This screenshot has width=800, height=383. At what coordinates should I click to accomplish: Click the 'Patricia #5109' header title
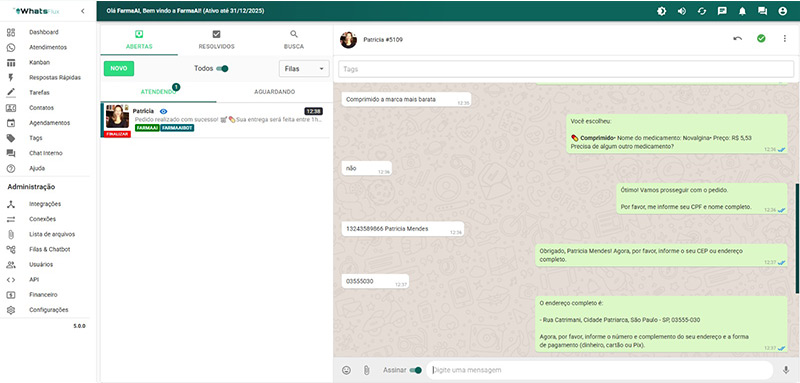click(x=383, y=40)
